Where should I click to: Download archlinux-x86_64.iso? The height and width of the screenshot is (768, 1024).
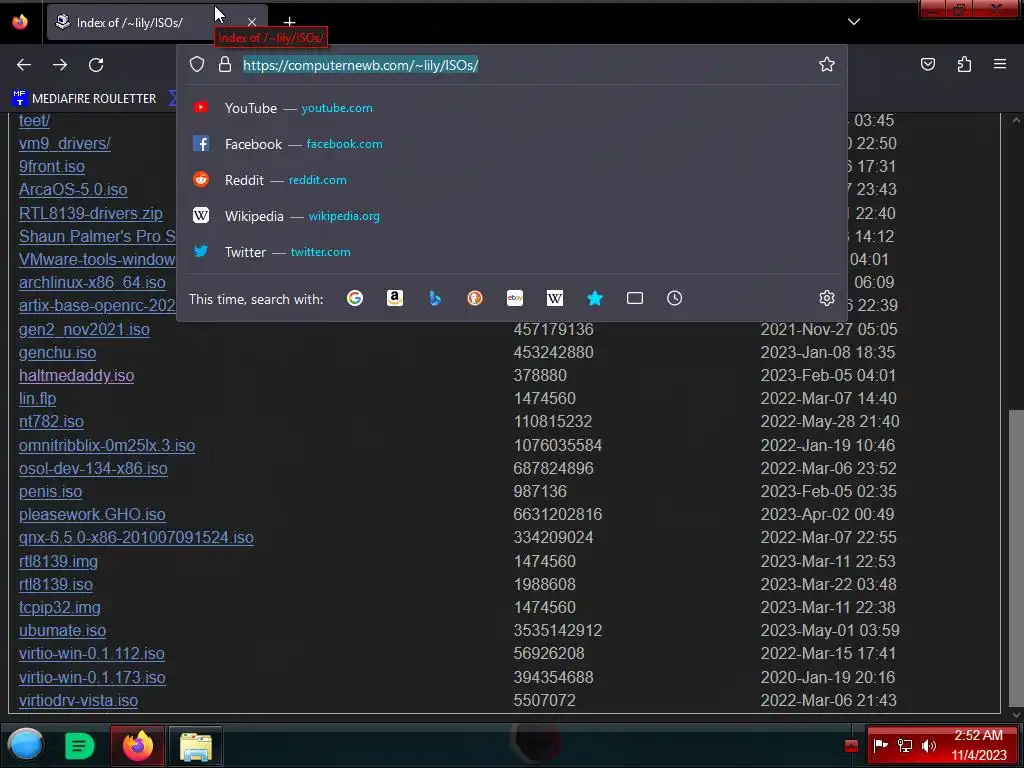92,283
